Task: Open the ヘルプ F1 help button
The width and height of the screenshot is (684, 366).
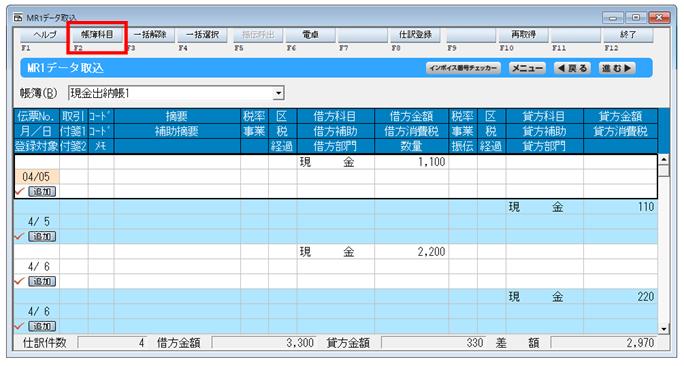Action: 45,34
